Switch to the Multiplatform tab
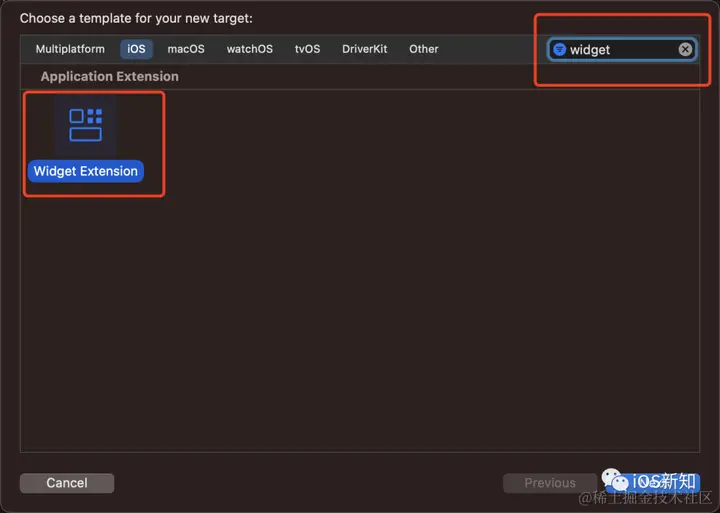The height and width of the screenshot is (513, 720). click(x=70, y=49)
